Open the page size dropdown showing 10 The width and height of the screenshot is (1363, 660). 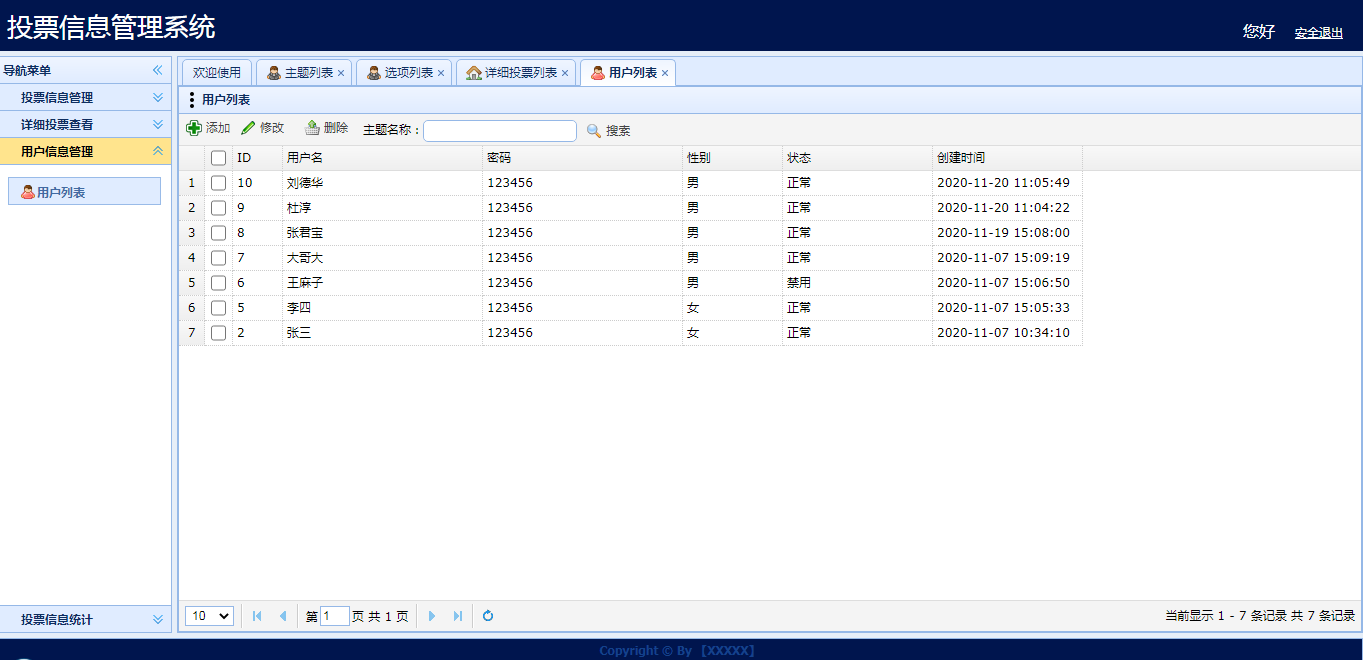210,616
